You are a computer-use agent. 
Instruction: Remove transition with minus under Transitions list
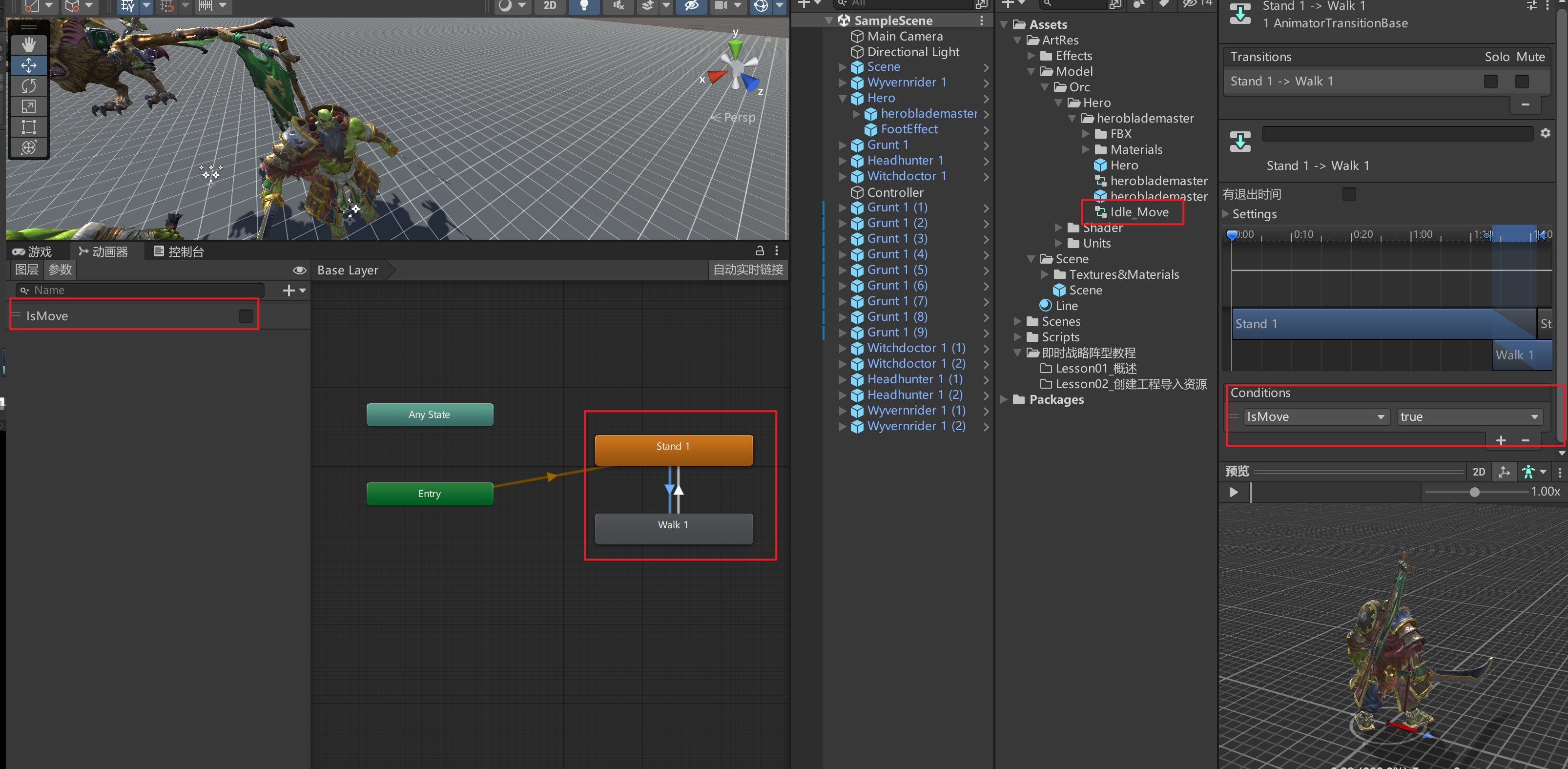tap(1526, 104)
